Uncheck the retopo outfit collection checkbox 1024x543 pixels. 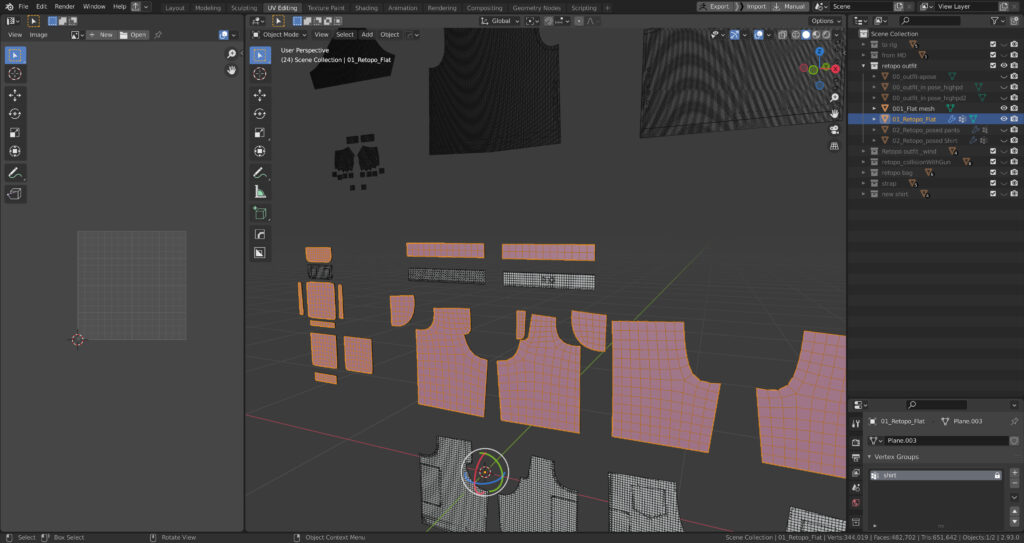(993, 65)
